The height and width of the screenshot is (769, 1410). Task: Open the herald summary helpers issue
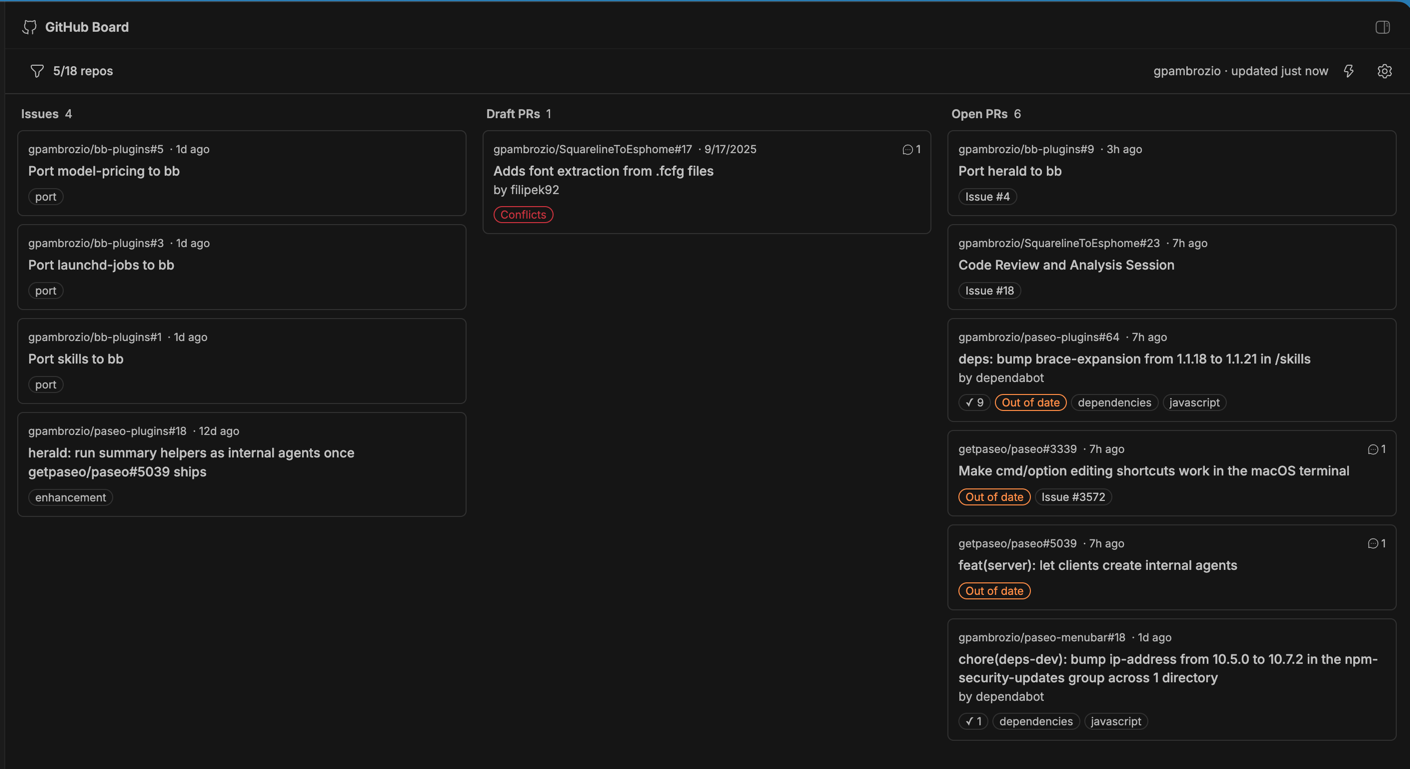[191, 462]
